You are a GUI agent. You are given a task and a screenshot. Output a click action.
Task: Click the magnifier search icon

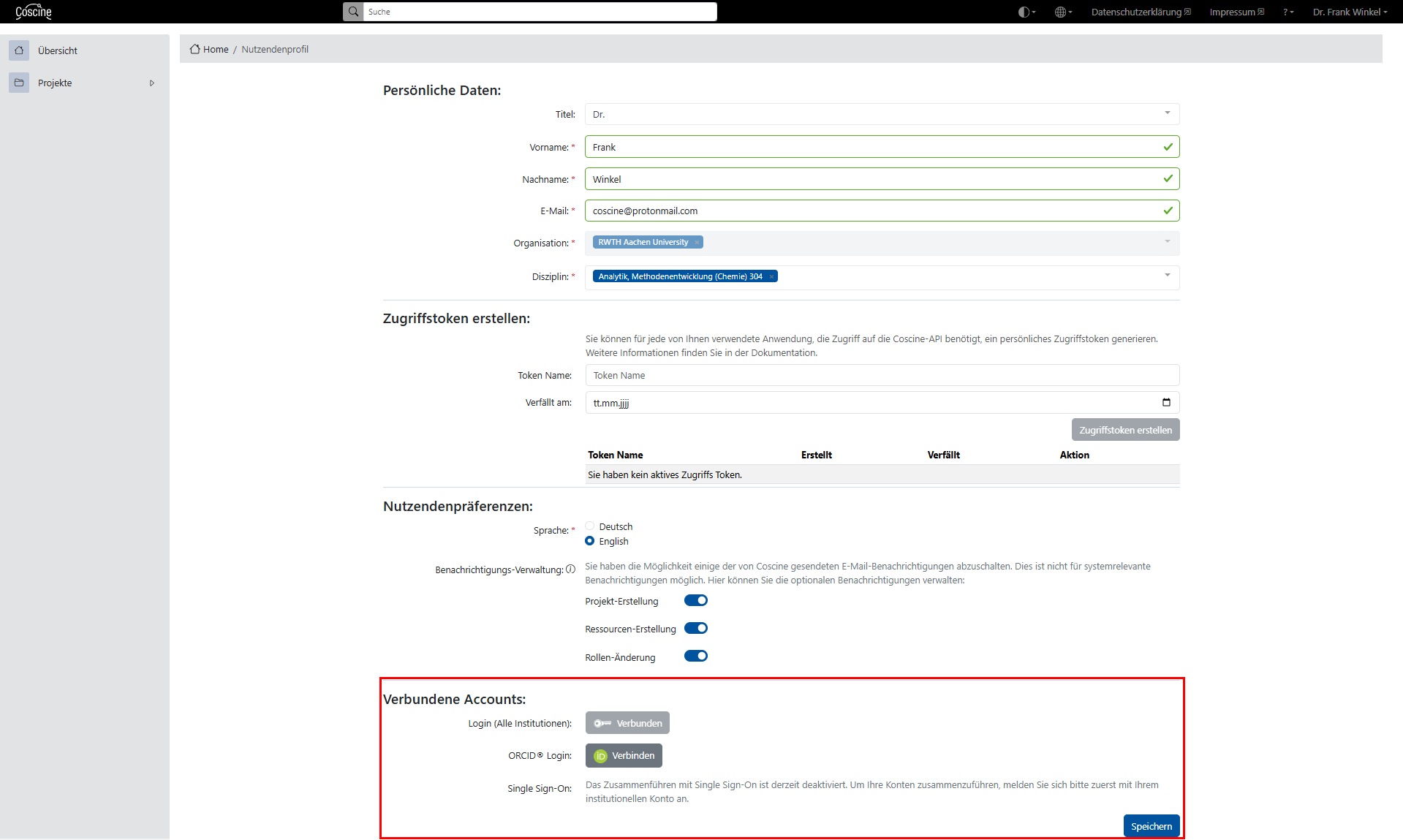(353, 12)
